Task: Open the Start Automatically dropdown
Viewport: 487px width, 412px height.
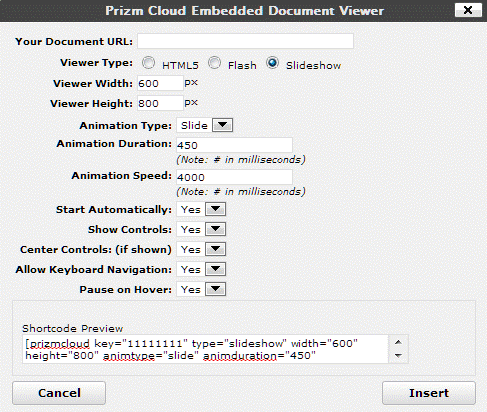Action: [201, 209]
